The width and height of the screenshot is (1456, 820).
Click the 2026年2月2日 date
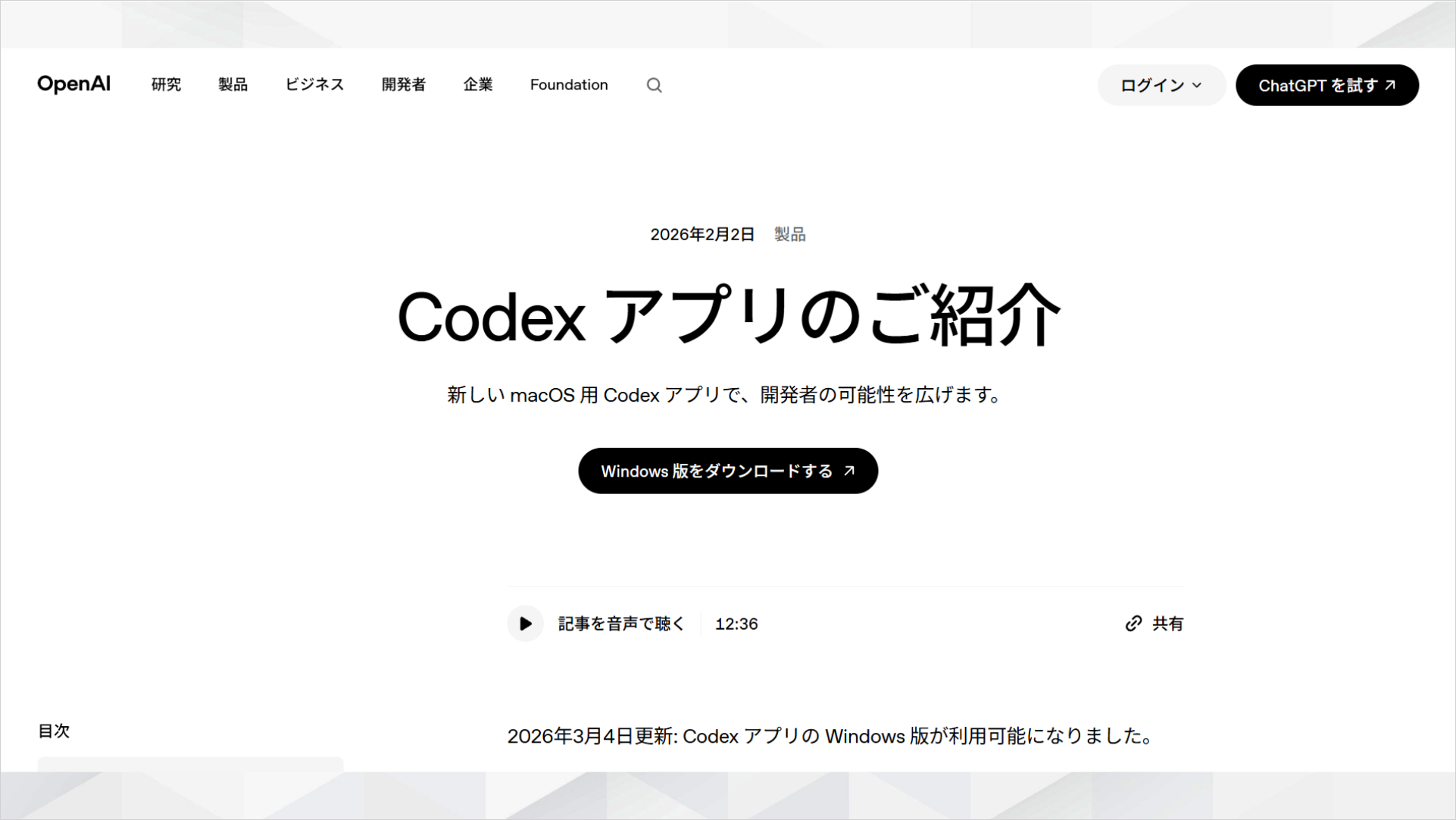click(702, 234)
